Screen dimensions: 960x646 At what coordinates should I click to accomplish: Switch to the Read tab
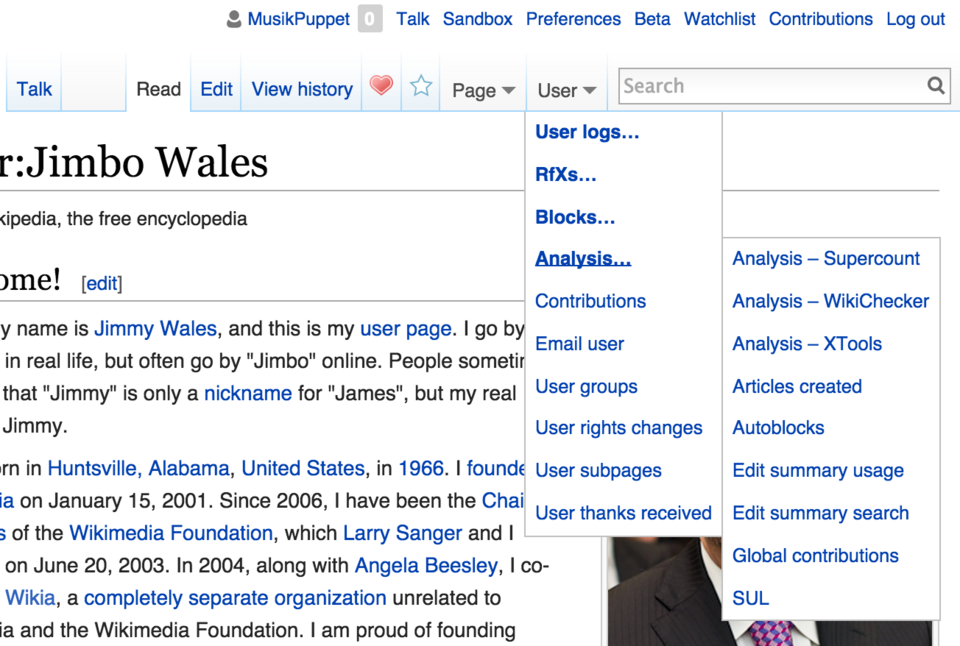click(x=159, y=89)
